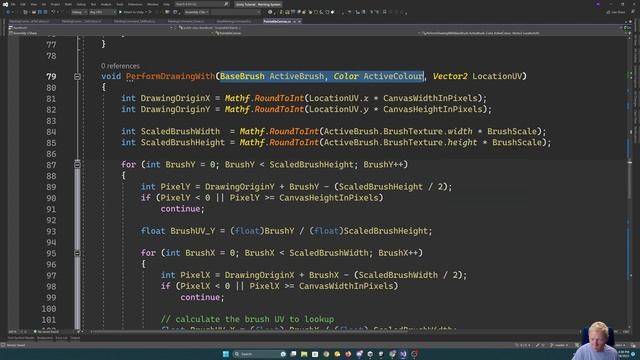The height and width of the screenshot is (360, 640).
Task: Open the Windows Start menu
Action: pyautogui.click(x=225, y=354)
